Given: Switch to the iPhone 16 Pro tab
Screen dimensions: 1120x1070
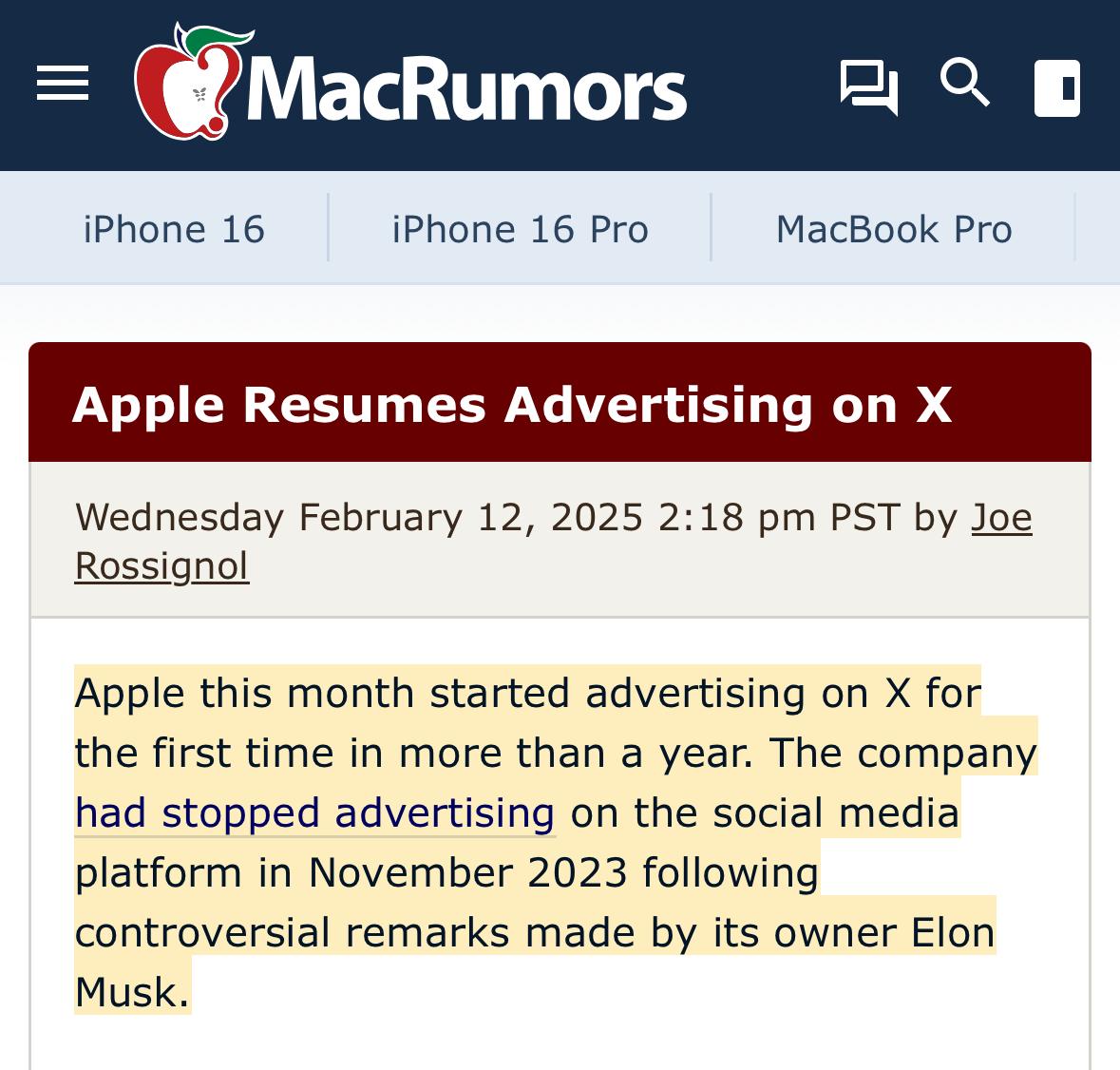Looking at the screenshot, I should coord(520,229).
